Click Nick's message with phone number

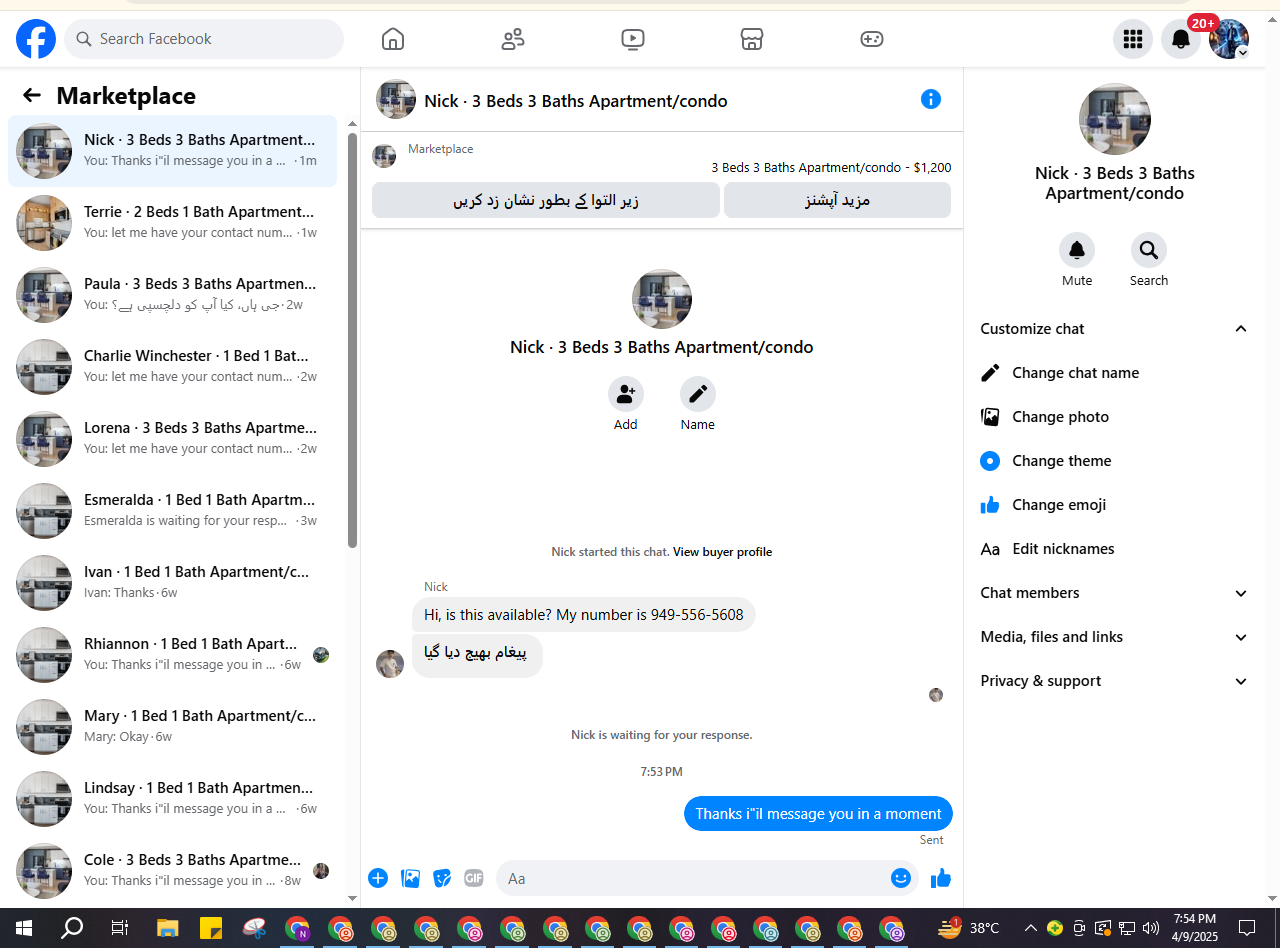click(584, 615)
